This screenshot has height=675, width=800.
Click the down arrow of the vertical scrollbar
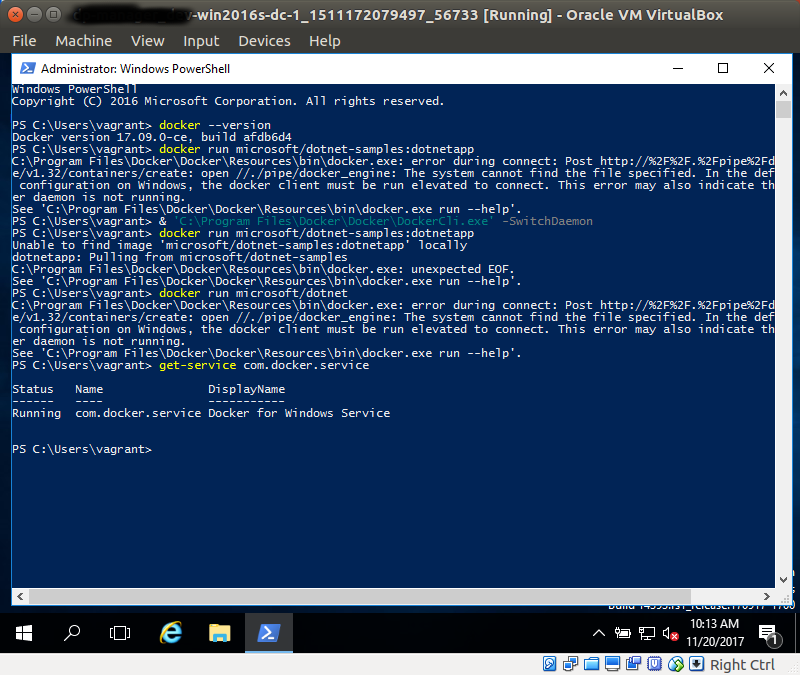[x=783, y=578]
